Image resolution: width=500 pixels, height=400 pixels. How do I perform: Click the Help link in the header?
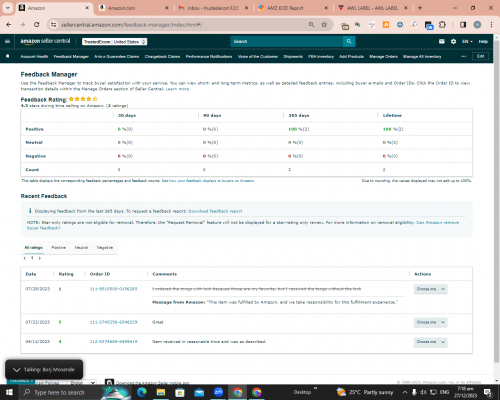(x=483, y=41)
